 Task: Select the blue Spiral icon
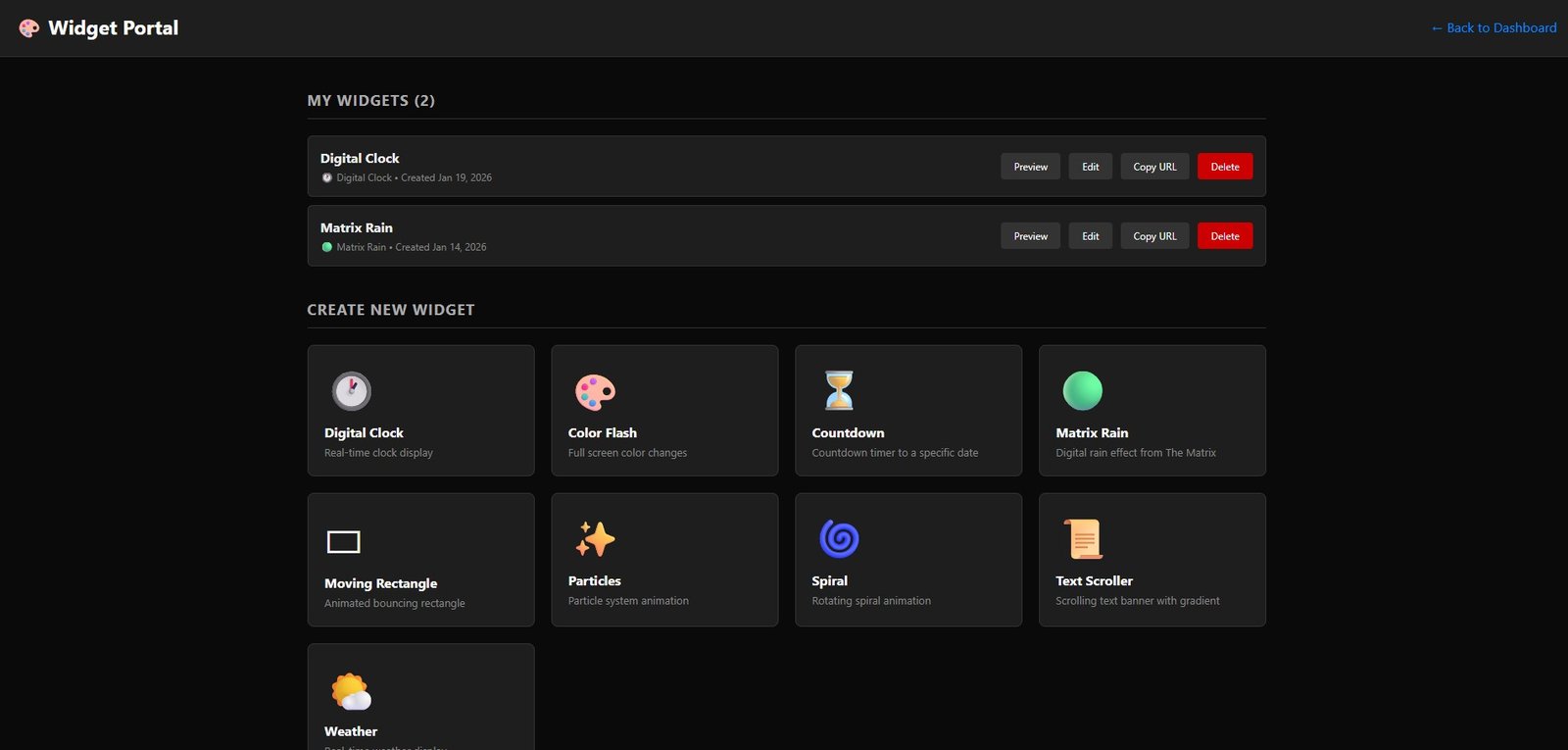(x=839, y=539)
